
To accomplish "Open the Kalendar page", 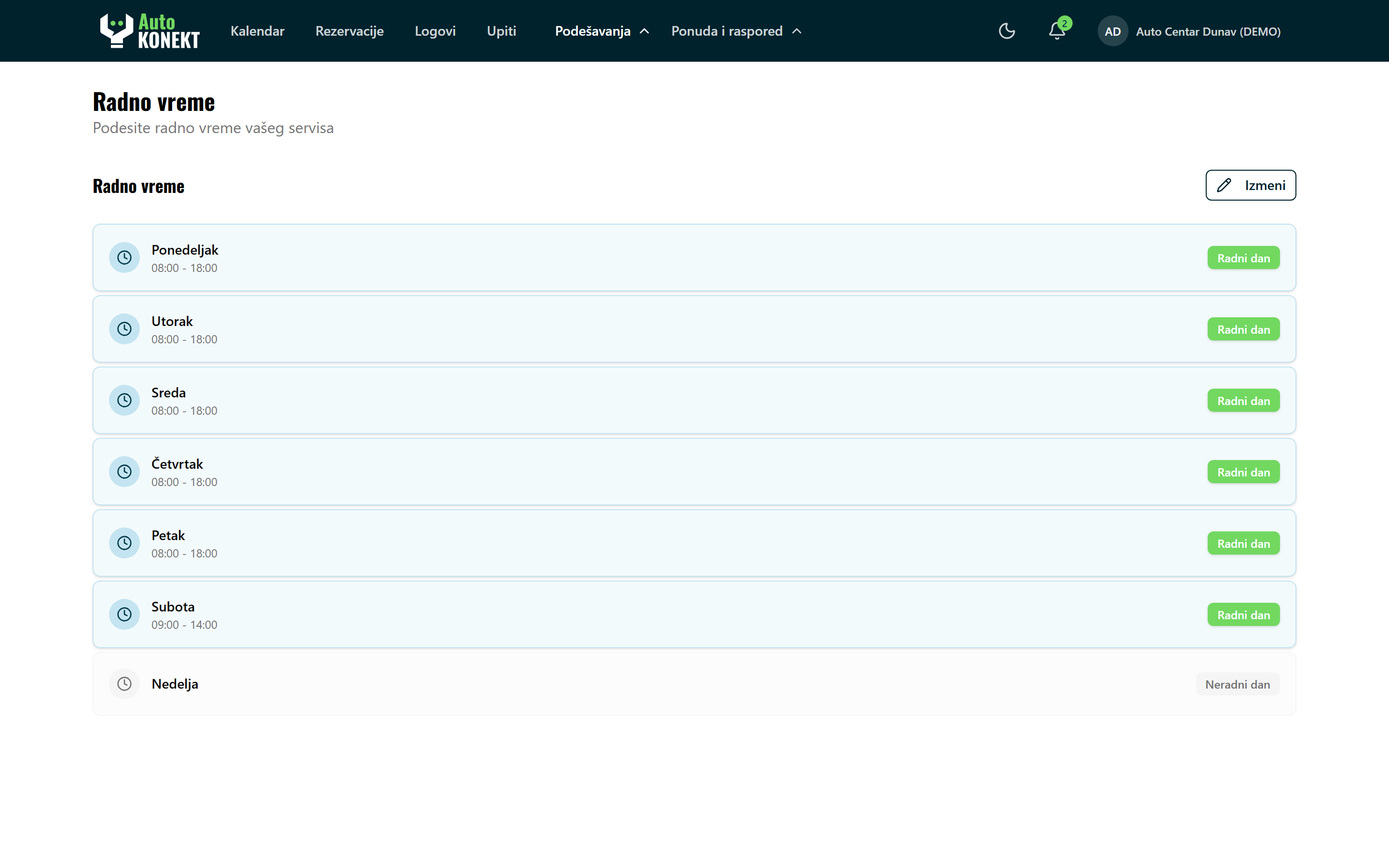I will 257,31.
